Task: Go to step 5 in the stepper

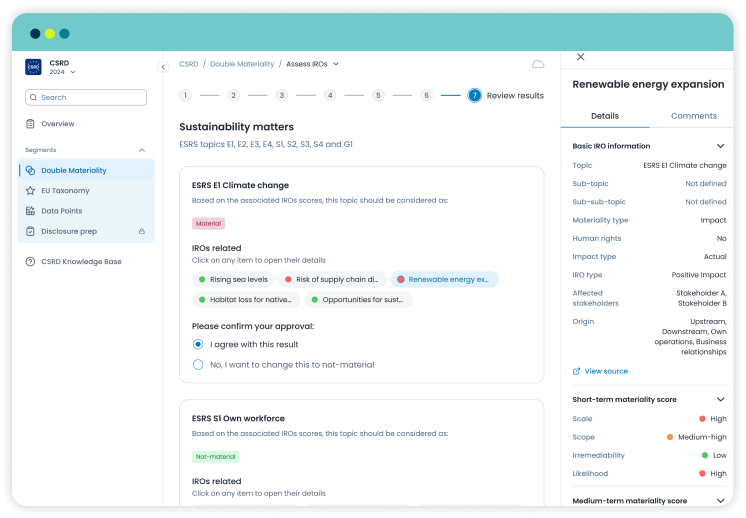Action: click(x=378, y=96)
